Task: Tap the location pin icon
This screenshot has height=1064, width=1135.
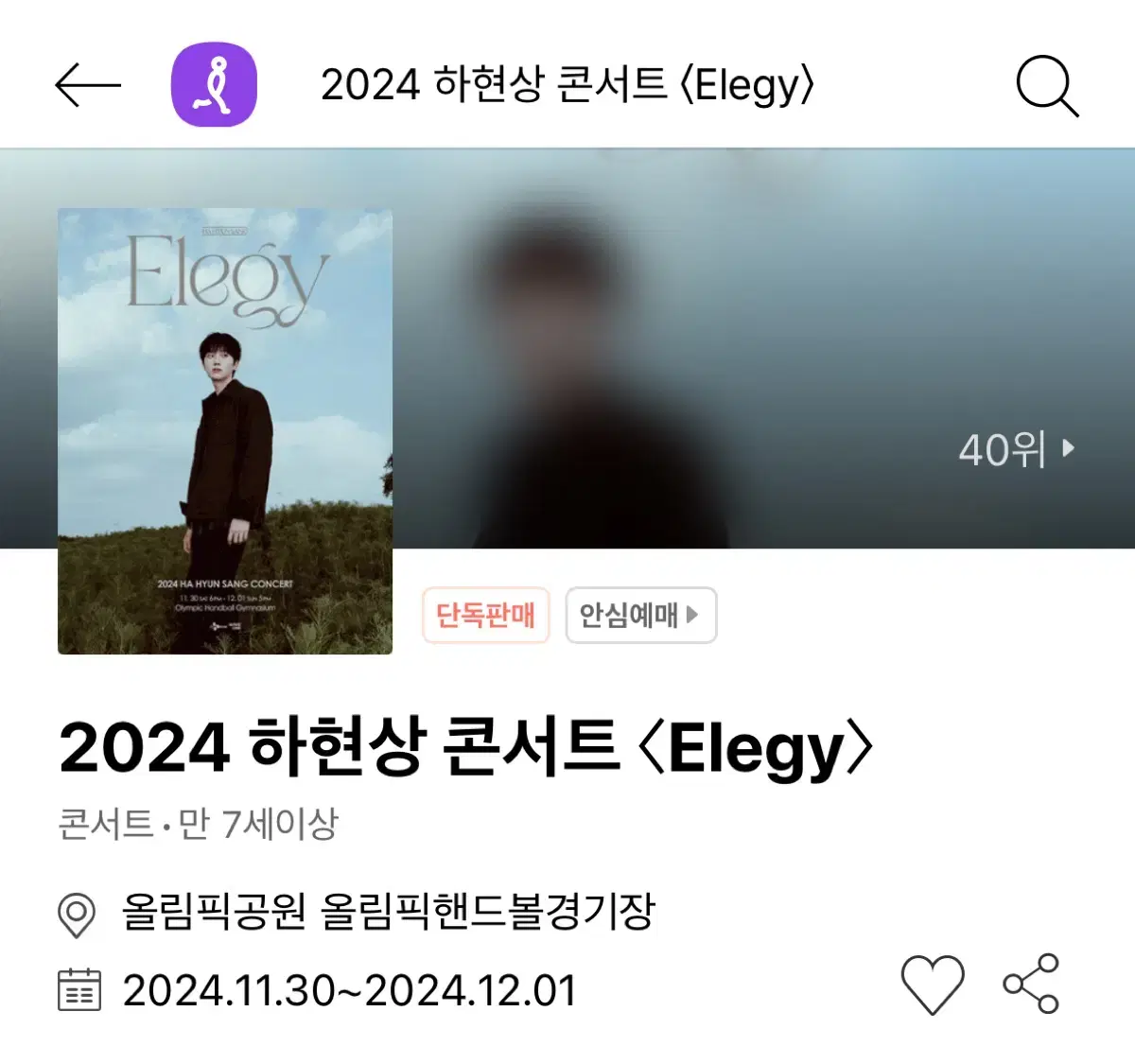Action: pos(77,915)
